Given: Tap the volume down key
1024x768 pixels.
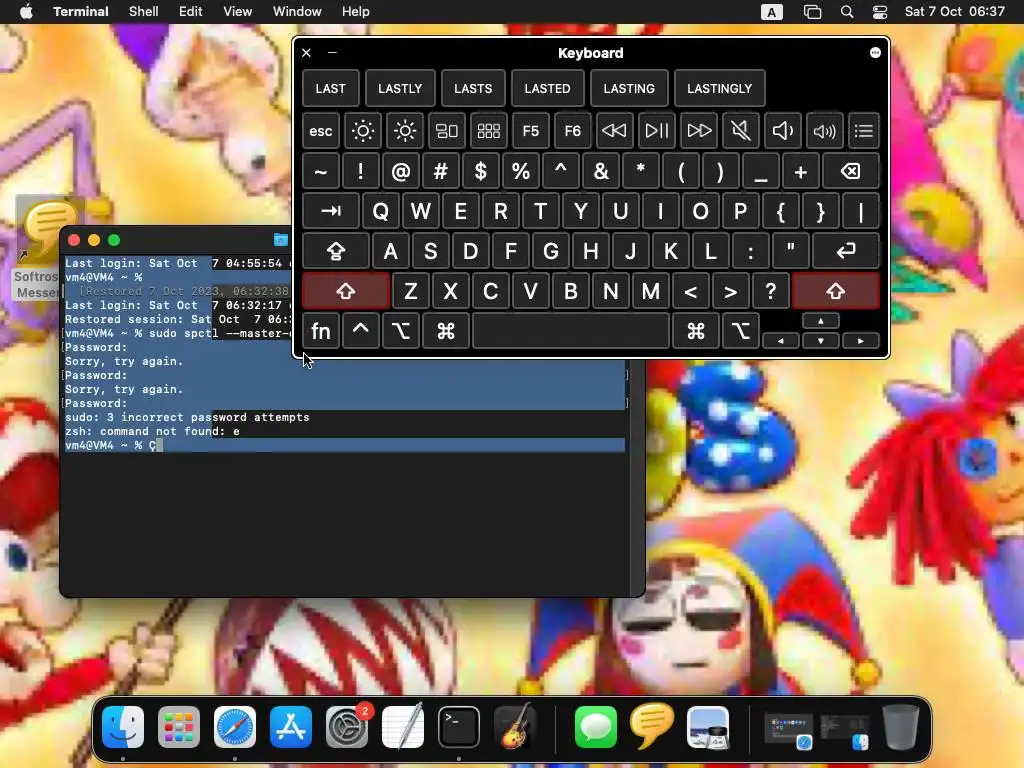Looking at the screenshot, I should (782, 131).
